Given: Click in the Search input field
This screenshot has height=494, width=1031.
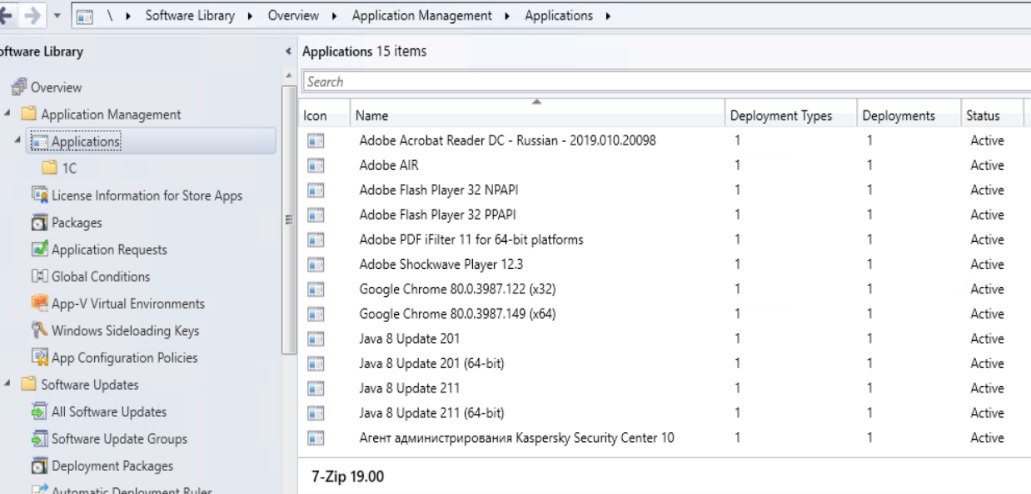Looking at the screenshot, I should 666,82.
